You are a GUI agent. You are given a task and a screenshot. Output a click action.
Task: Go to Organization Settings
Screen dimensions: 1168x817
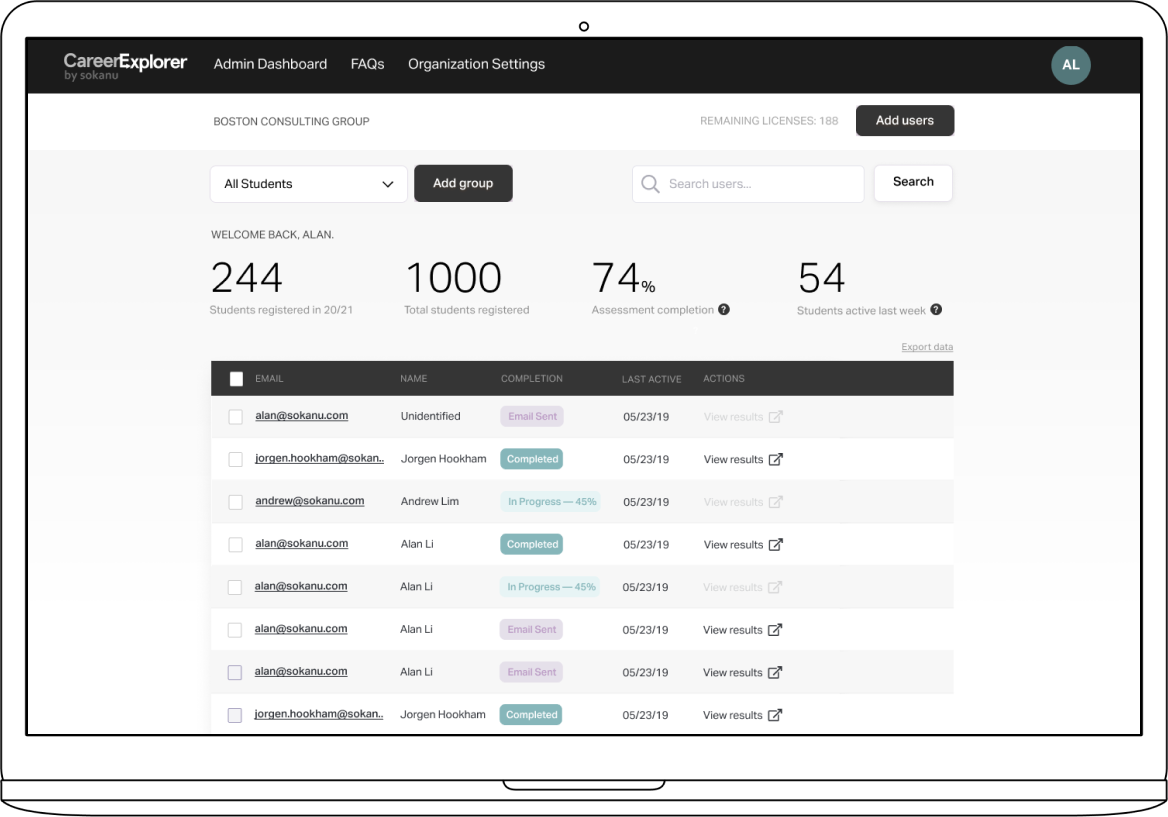[476, 64]
